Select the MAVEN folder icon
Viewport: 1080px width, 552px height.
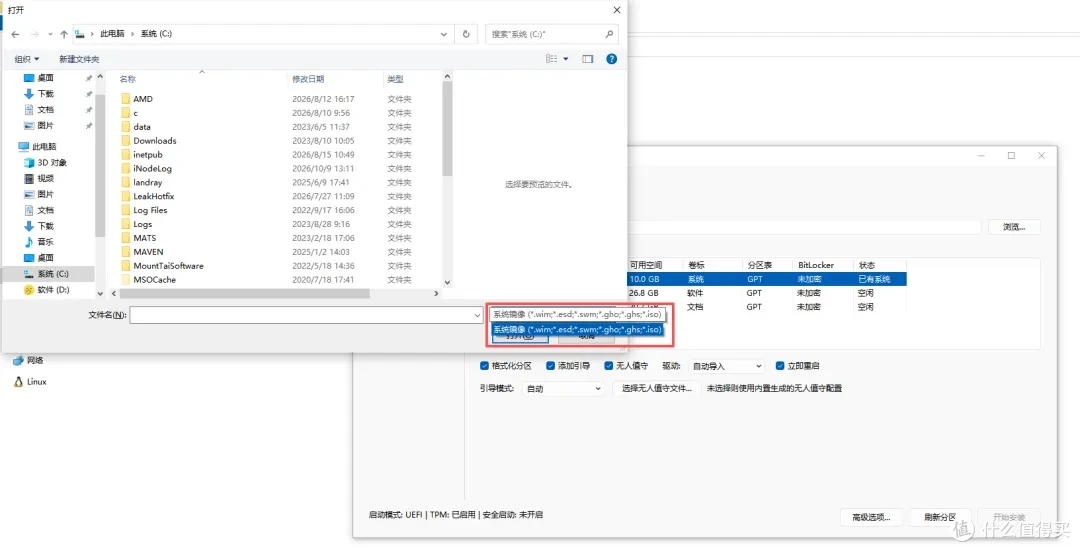pos(125,252)
